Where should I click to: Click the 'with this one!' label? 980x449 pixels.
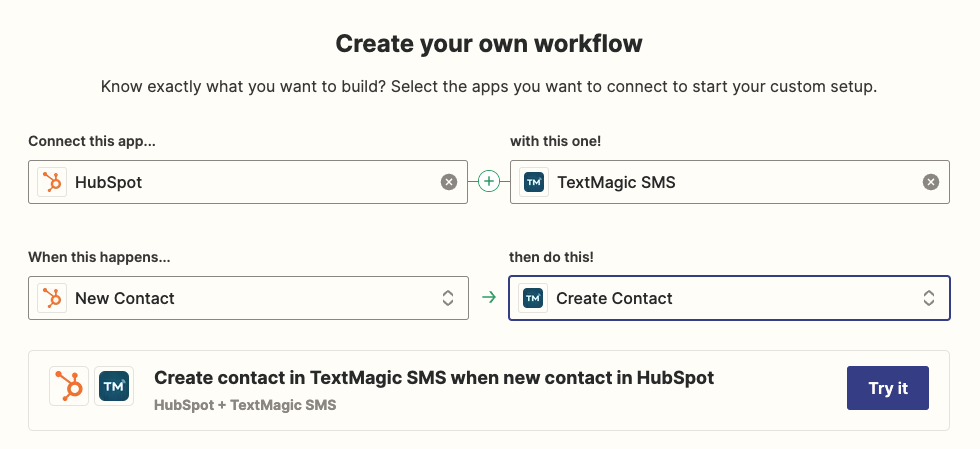tap(556, 141)
